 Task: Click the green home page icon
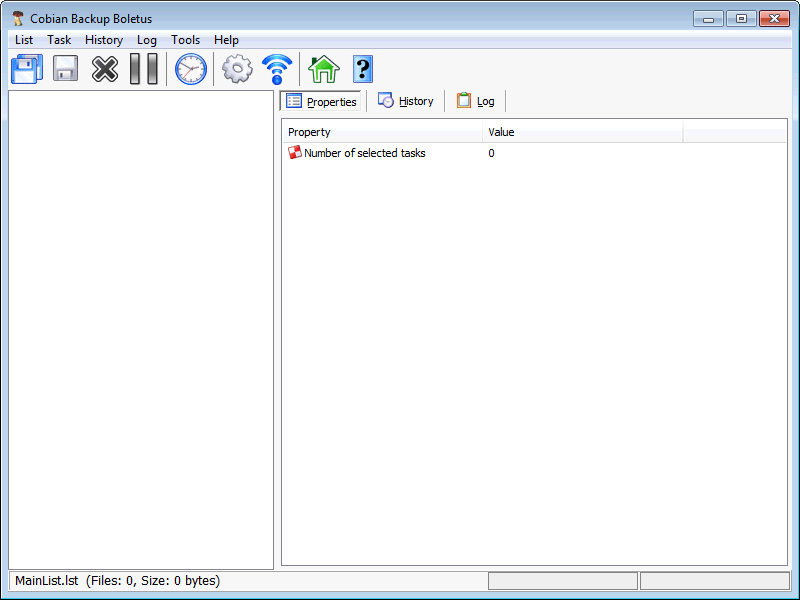[324, 69]
